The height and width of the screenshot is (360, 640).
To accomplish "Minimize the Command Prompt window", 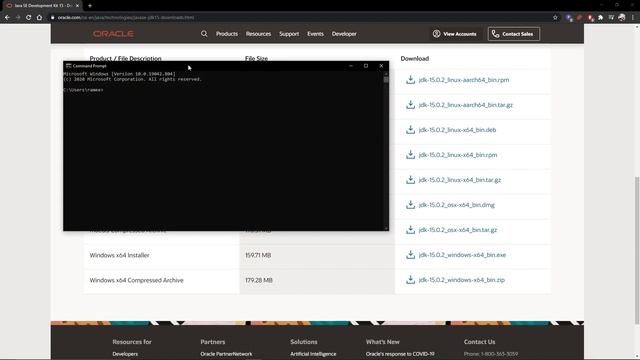I will click(351, 66).
